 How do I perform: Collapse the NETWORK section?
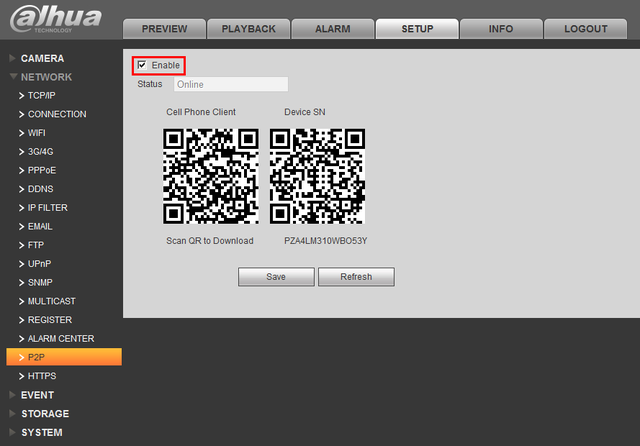(x=46, y=77)
